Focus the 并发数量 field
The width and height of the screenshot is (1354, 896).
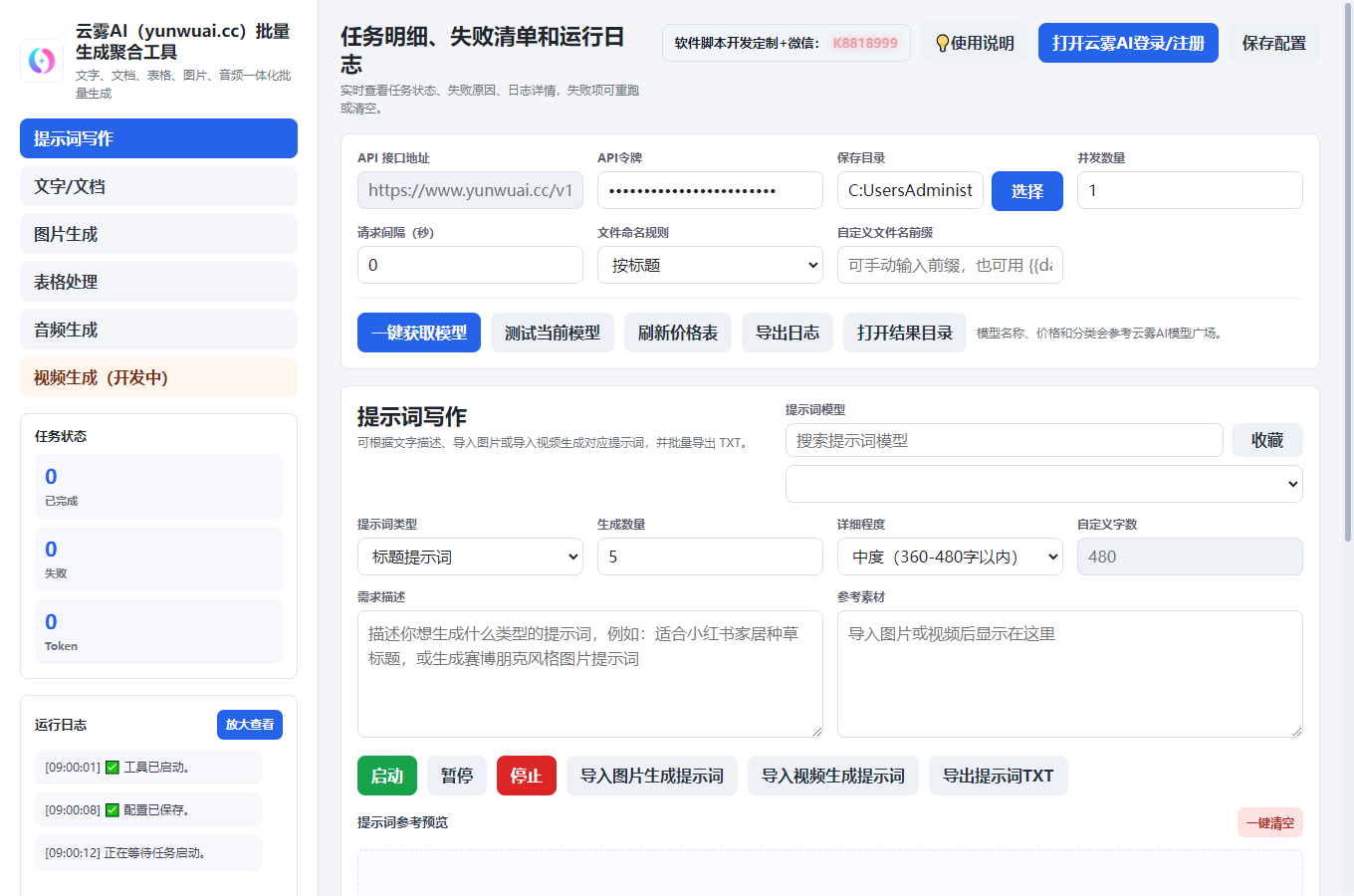[x=1190, y=190]
